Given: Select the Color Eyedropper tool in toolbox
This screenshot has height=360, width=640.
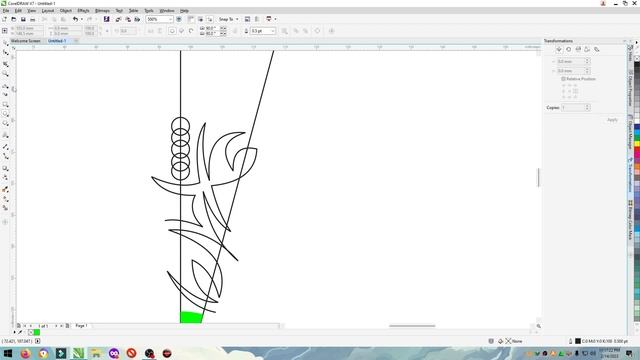Looking at the screenshot, I should tap(5, 189).
